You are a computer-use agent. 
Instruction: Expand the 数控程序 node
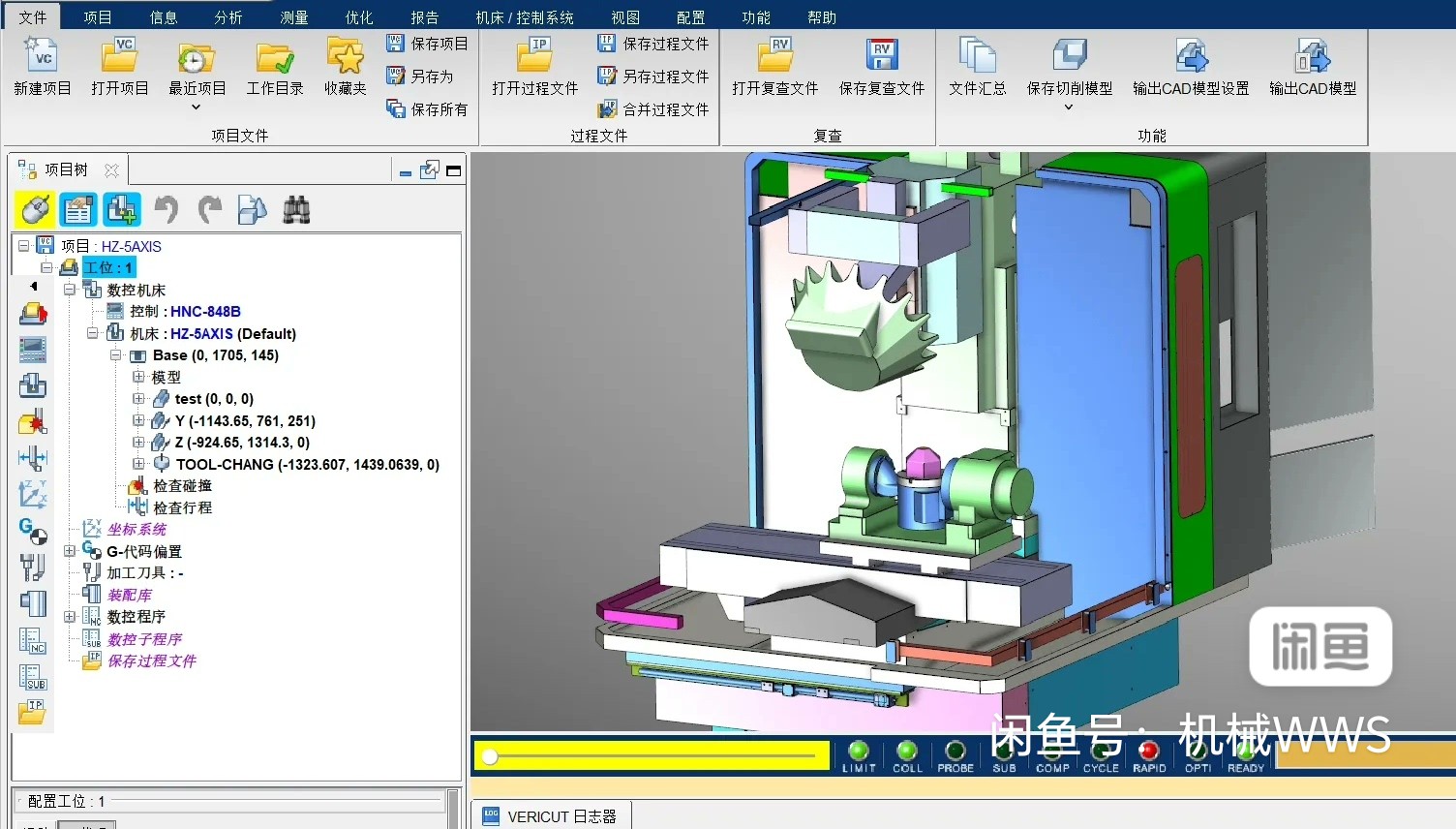(x=70, y=616)
